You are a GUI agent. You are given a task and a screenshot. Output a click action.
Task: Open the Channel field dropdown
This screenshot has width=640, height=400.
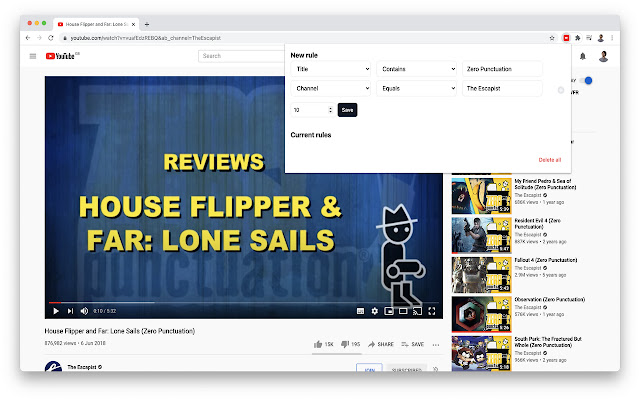(x=331, y=88)
